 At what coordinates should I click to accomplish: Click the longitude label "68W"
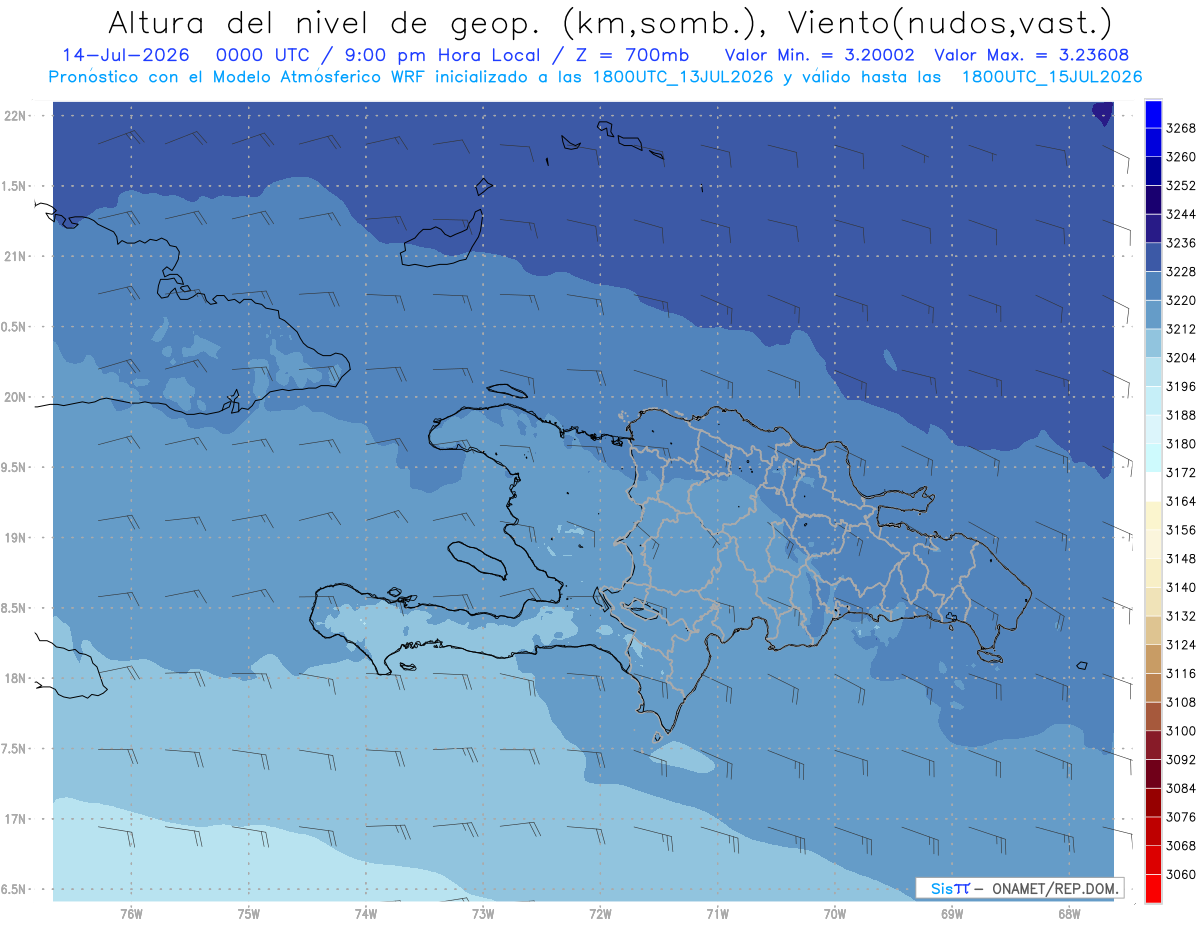(x=1069, y=914)
